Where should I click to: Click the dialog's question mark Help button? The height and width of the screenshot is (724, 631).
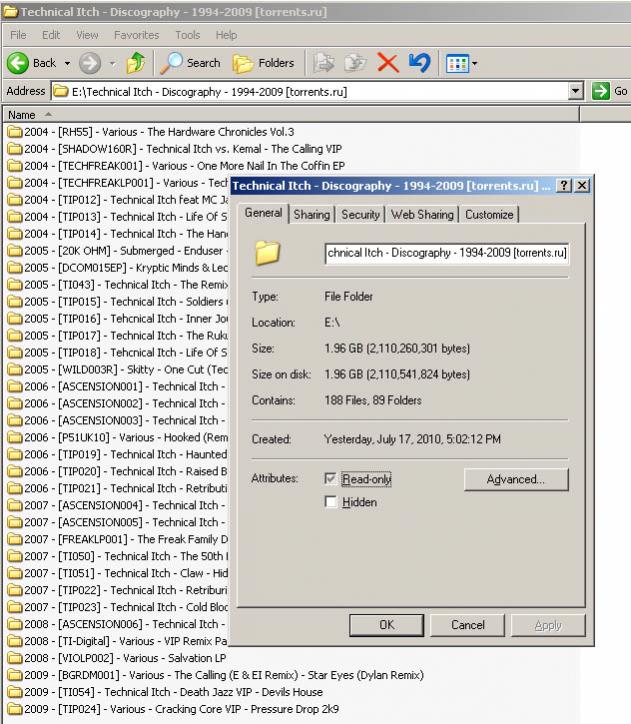coord(564,187)
